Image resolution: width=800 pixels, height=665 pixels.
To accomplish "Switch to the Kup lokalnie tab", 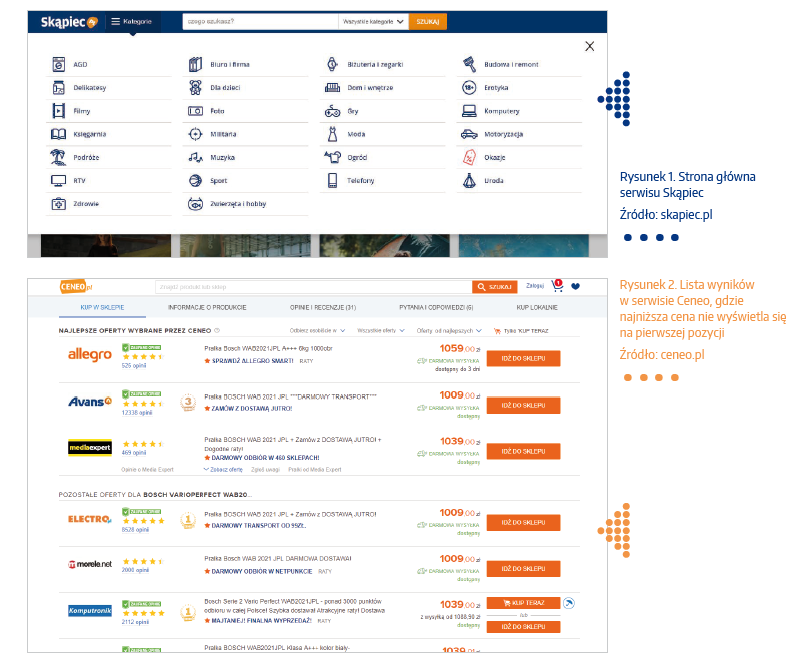I will click(x=537, y=308).
